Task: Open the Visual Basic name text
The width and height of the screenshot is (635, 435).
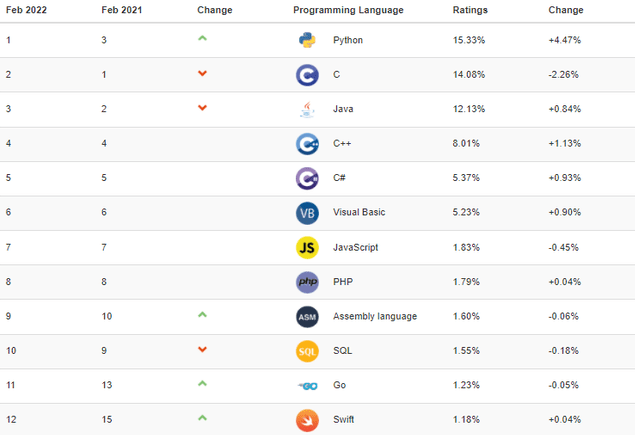Action: (x=359, y=212)
